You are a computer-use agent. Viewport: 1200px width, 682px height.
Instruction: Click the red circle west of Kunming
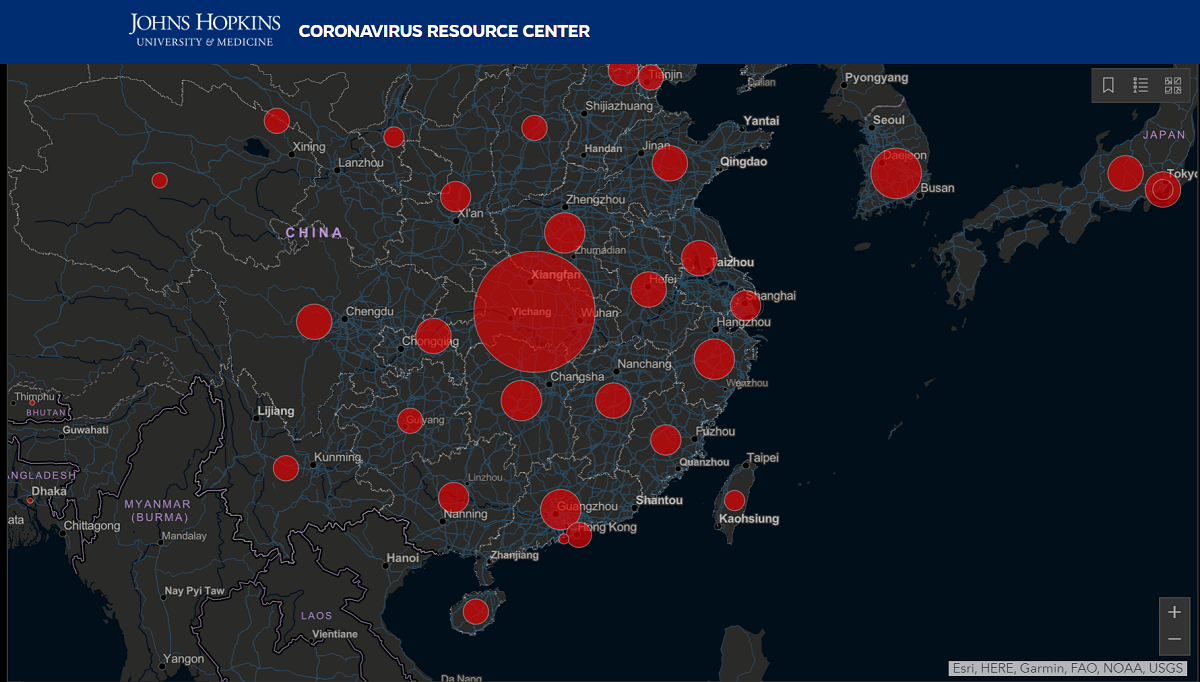(286, 468)
